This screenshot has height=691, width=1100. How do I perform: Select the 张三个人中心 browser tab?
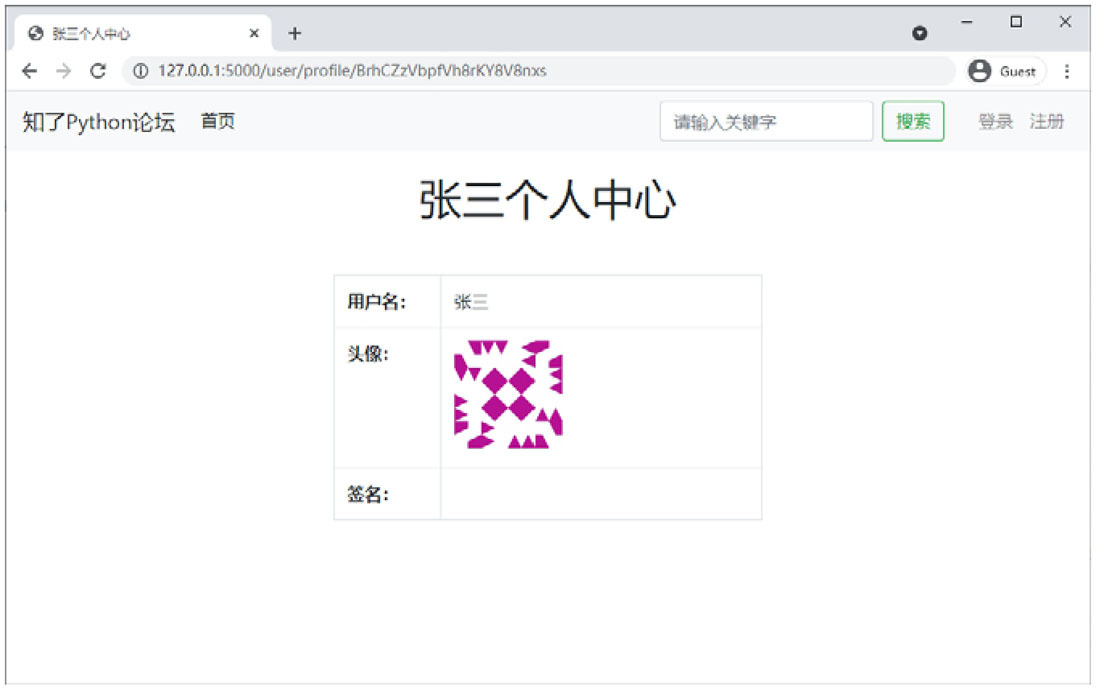pyautogui.click(x=142, y=33)
